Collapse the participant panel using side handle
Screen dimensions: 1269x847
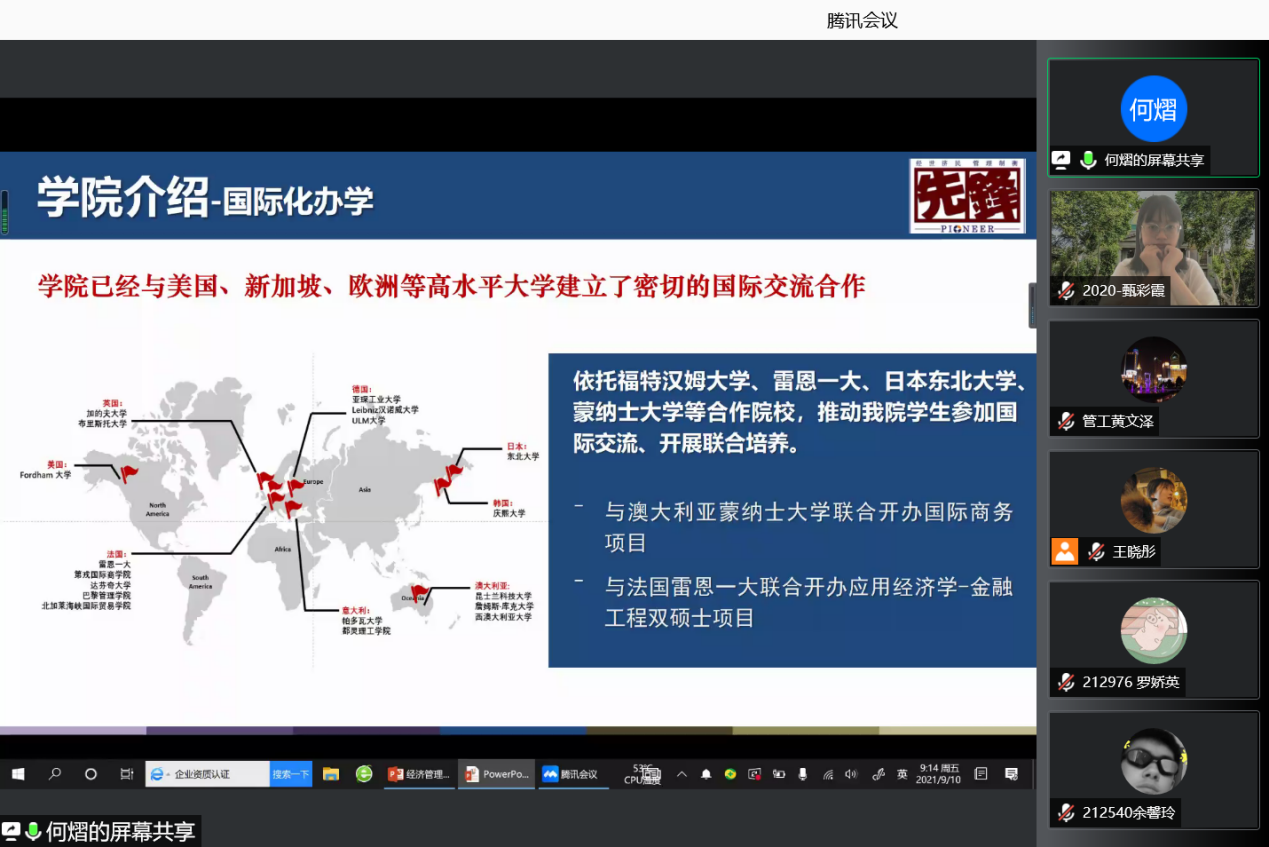[x=1032, y=305]
